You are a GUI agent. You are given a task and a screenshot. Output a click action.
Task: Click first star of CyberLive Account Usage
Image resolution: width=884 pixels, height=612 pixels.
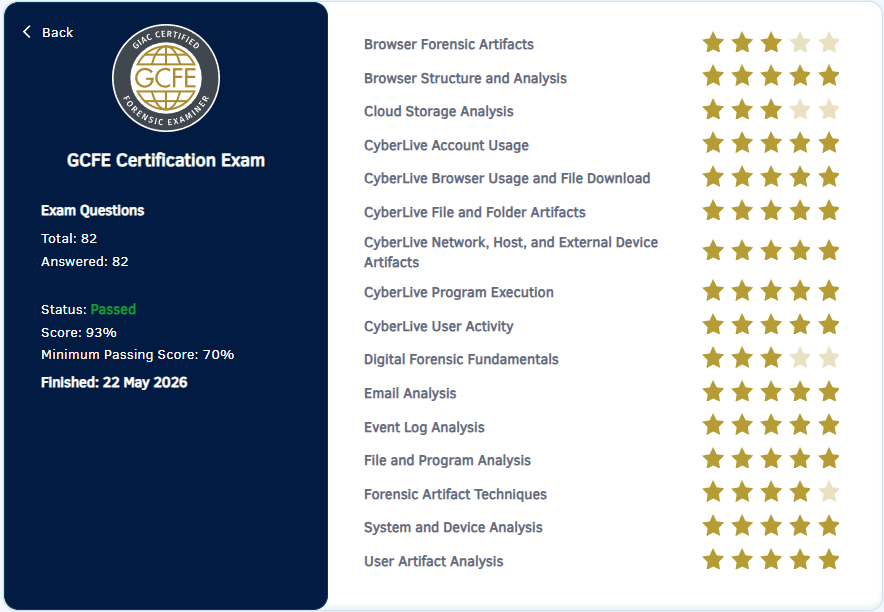[x=713, y=143]
